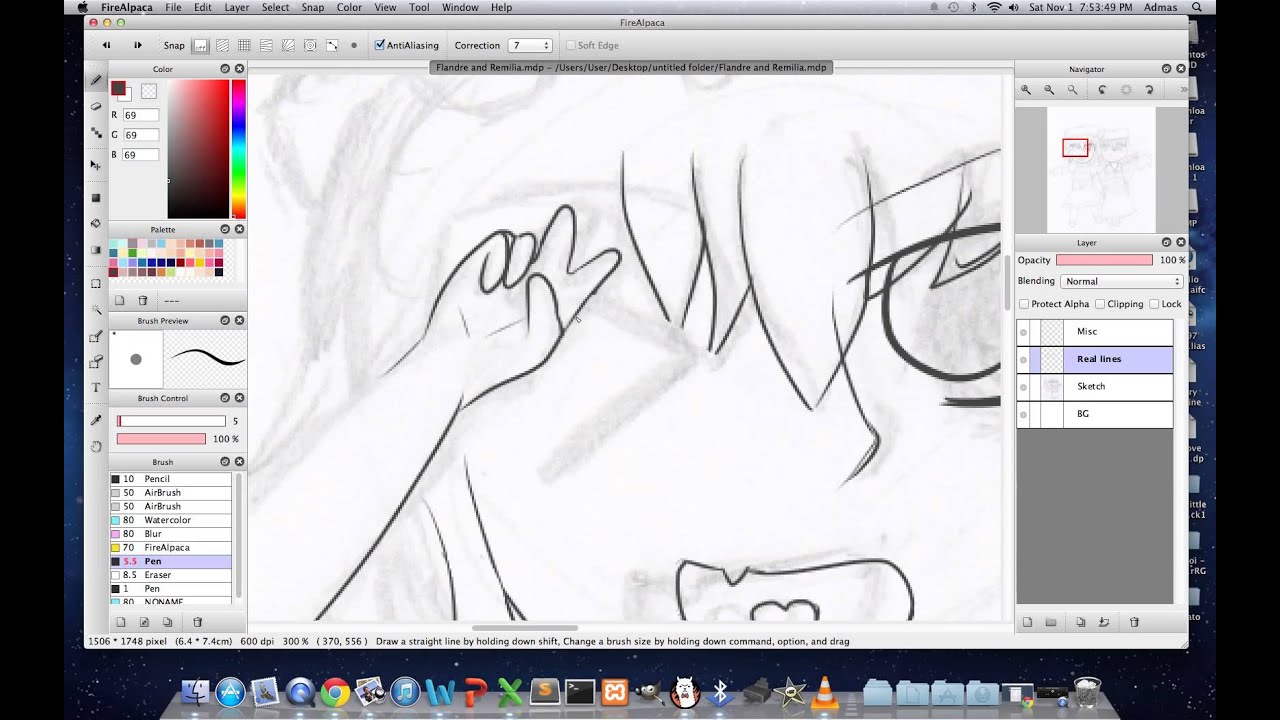Select the Gradient tool
The image size is (1280, 720).
[x=96, y=250]
